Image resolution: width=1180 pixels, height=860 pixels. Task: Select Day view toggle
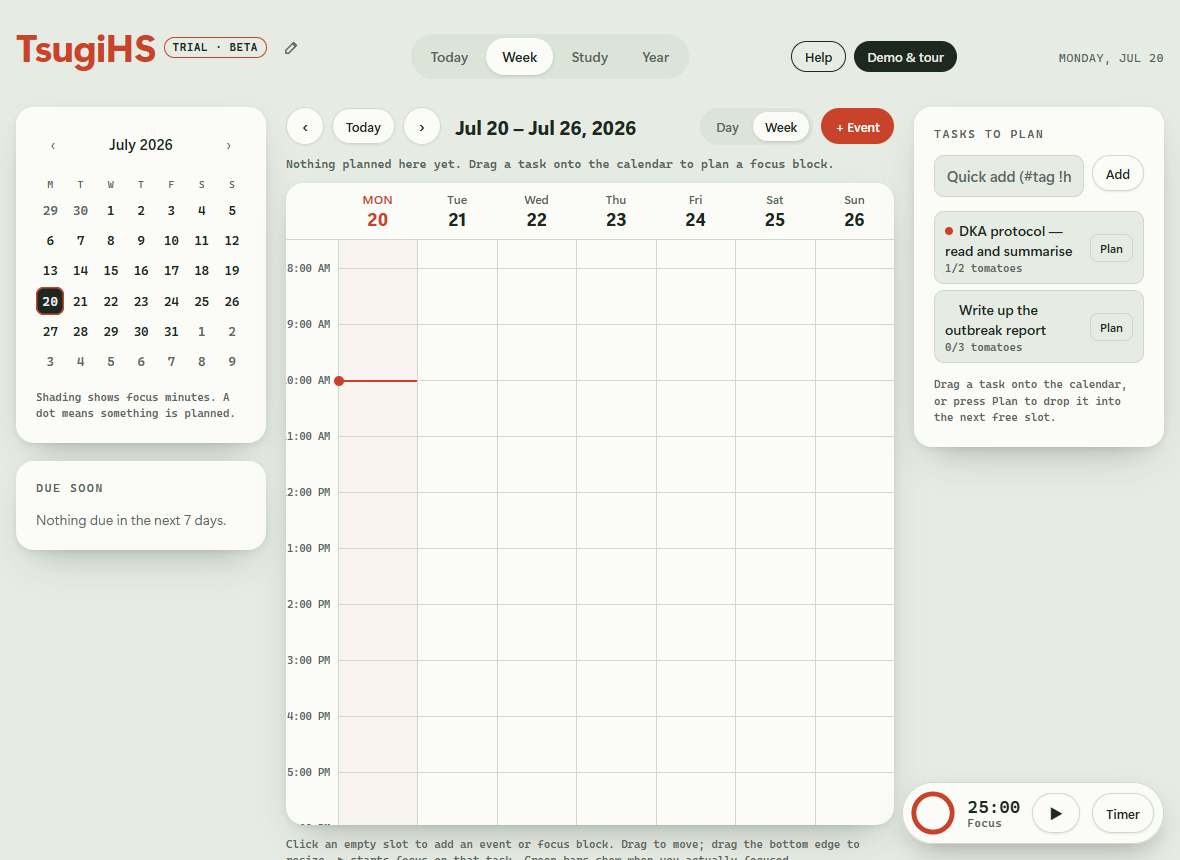click(x=727, y=127)
